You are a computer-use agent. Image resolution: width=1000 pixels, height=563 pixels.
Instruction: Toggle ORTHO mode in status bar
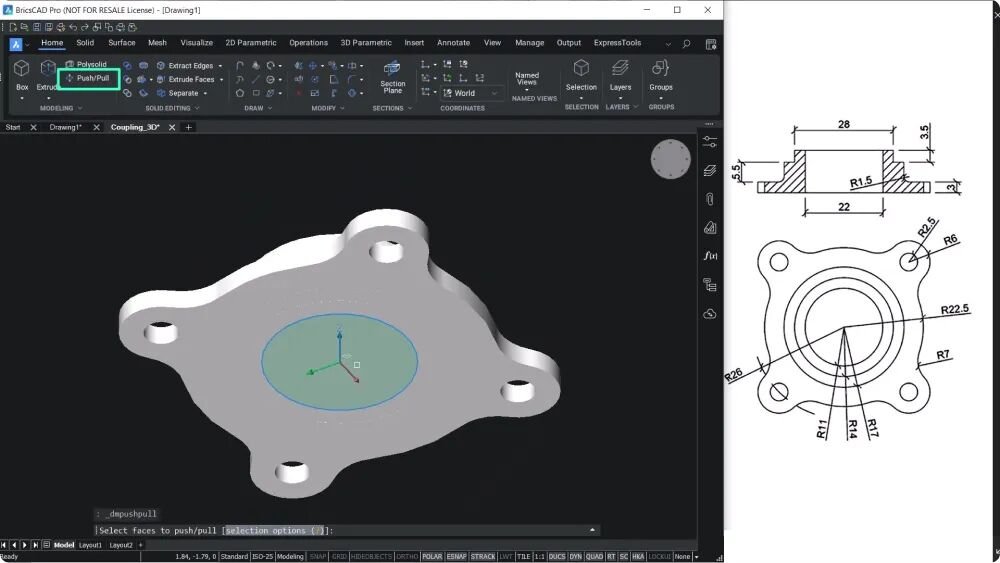coord(407,557)
